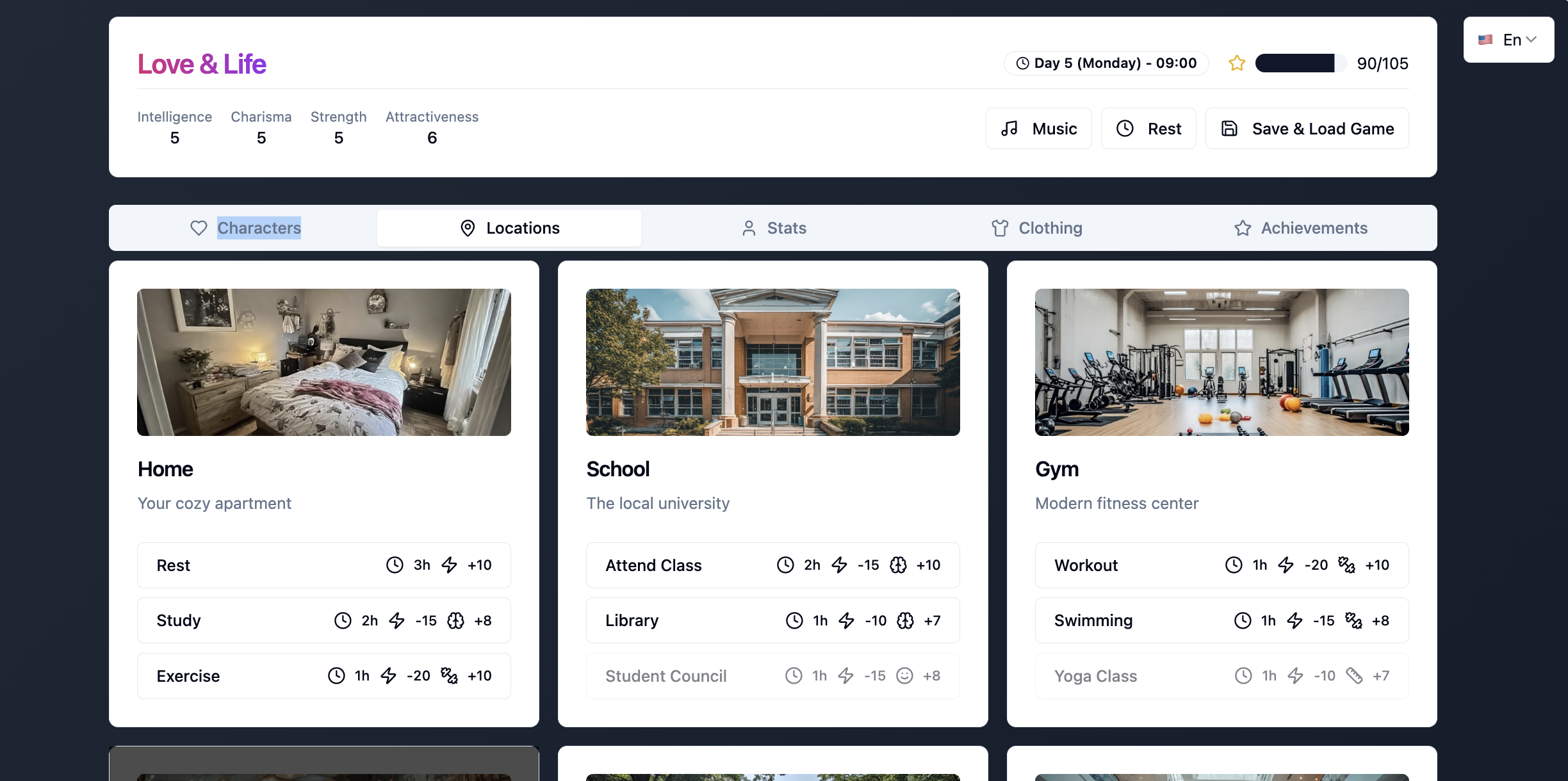Click the person icon on Stats tab
This screenshot has width=1568, height=781.
click(749, 228)
